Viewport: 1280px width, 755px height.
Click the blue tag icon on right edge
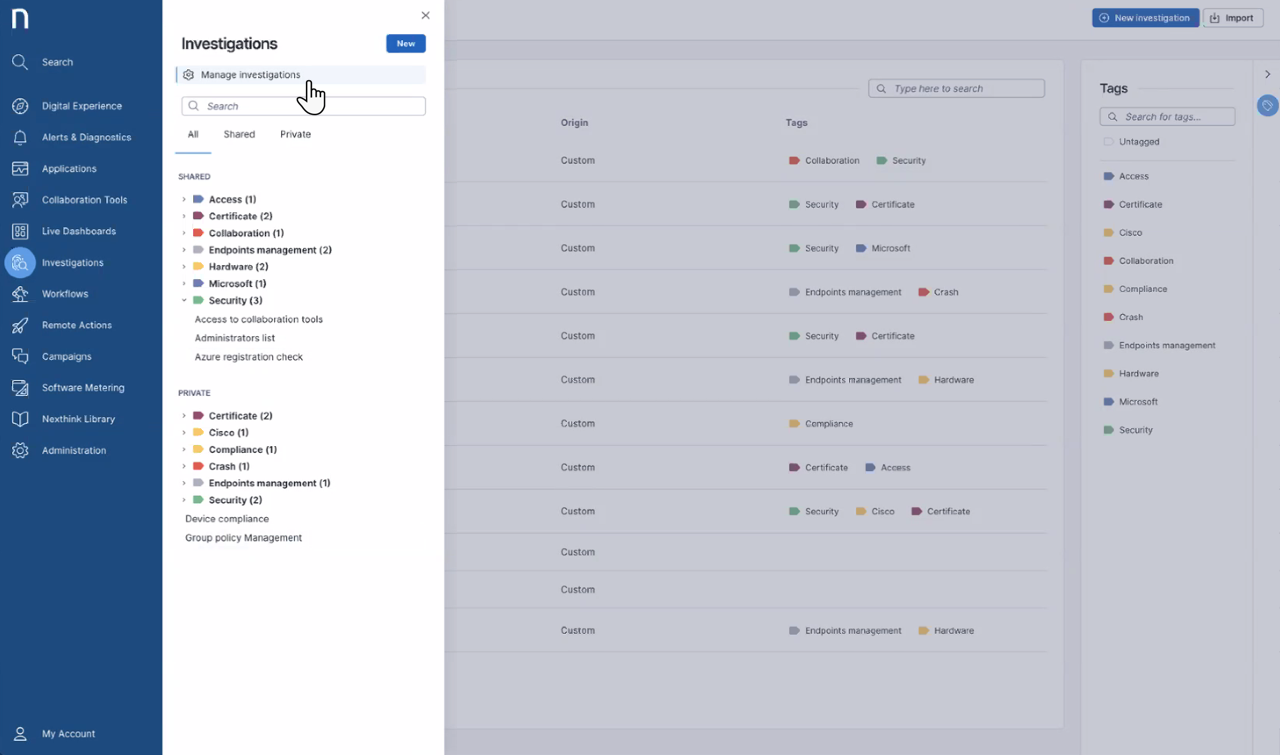[1267, 105]
